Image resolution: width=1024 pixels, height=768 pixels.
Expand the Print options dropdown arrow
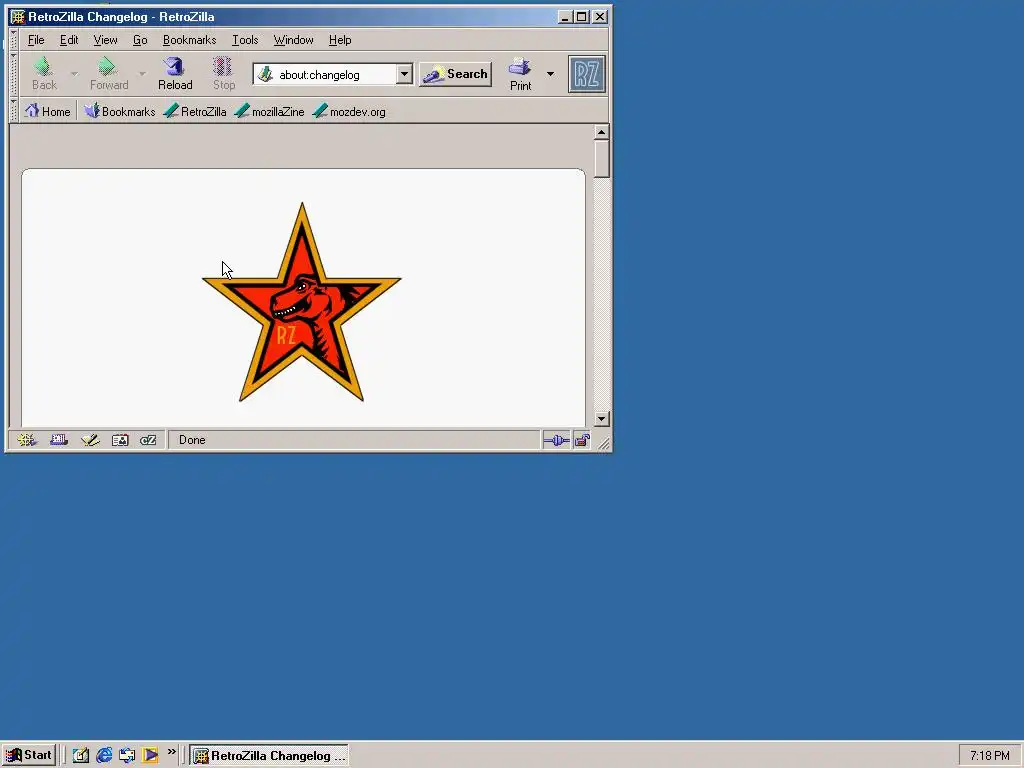click(x=551, y=74)
